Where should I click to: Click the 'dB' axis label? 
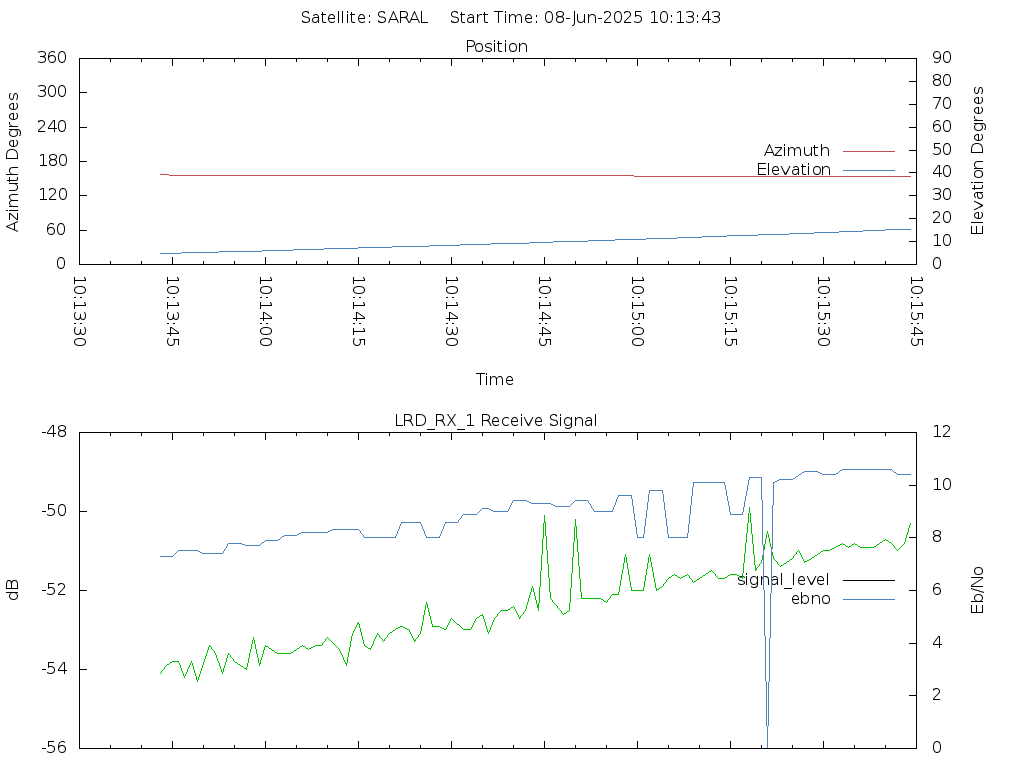[x=13, y=590]
